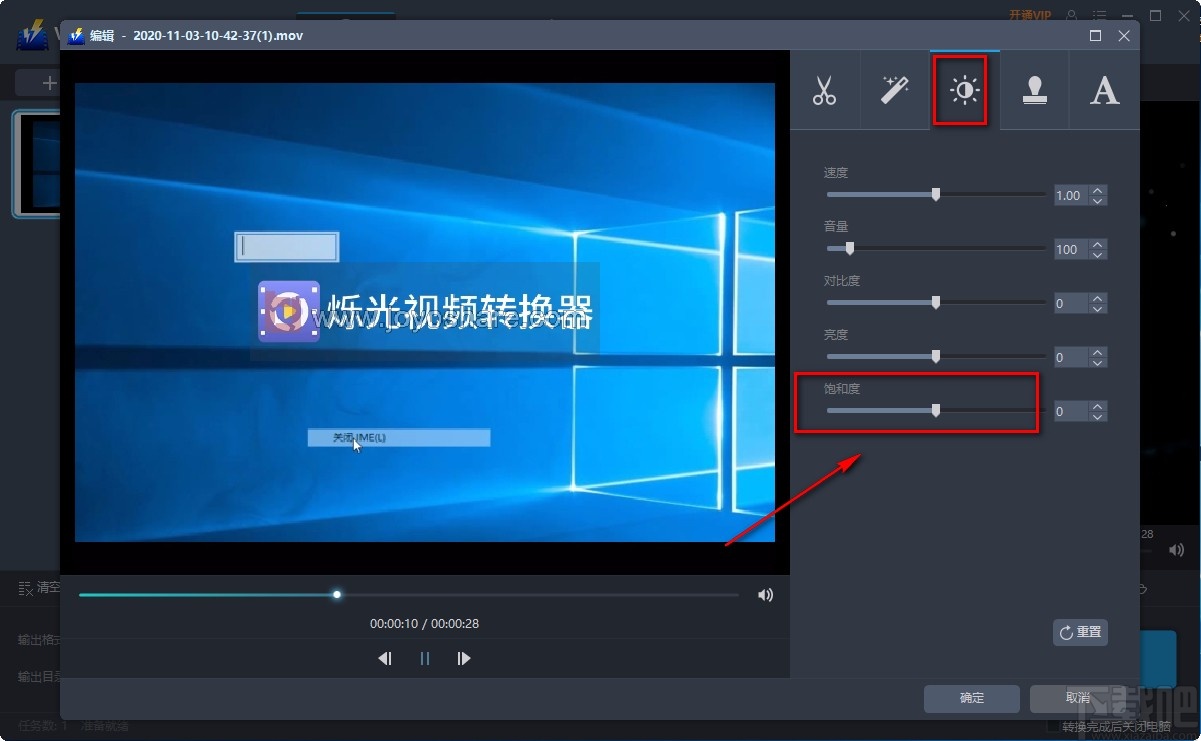Screen dimensions: 1201x741
Task: Select the brightness adjustment sun icon
Action: tap(961, 90)
